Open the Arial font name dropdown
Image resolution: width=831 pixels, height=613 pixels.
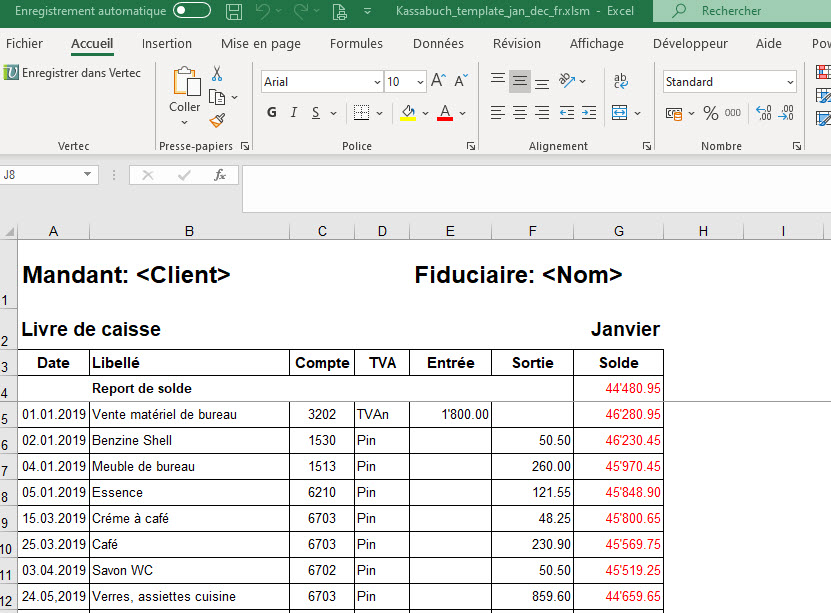click(376, 82)
